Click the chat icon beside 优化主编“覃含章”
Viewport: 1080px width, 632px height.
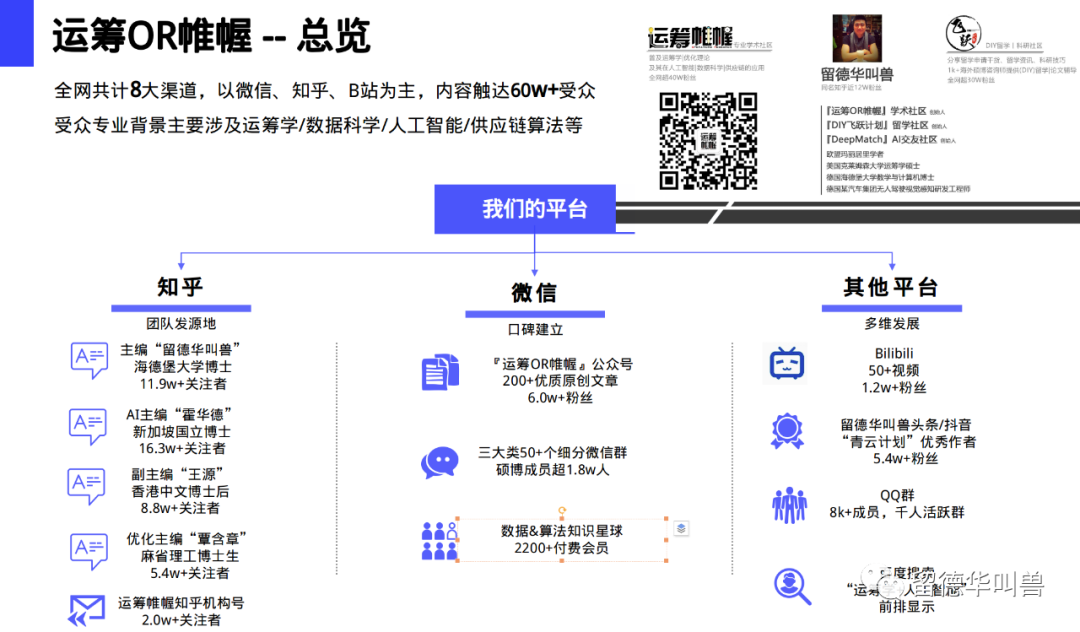(89, 551)
